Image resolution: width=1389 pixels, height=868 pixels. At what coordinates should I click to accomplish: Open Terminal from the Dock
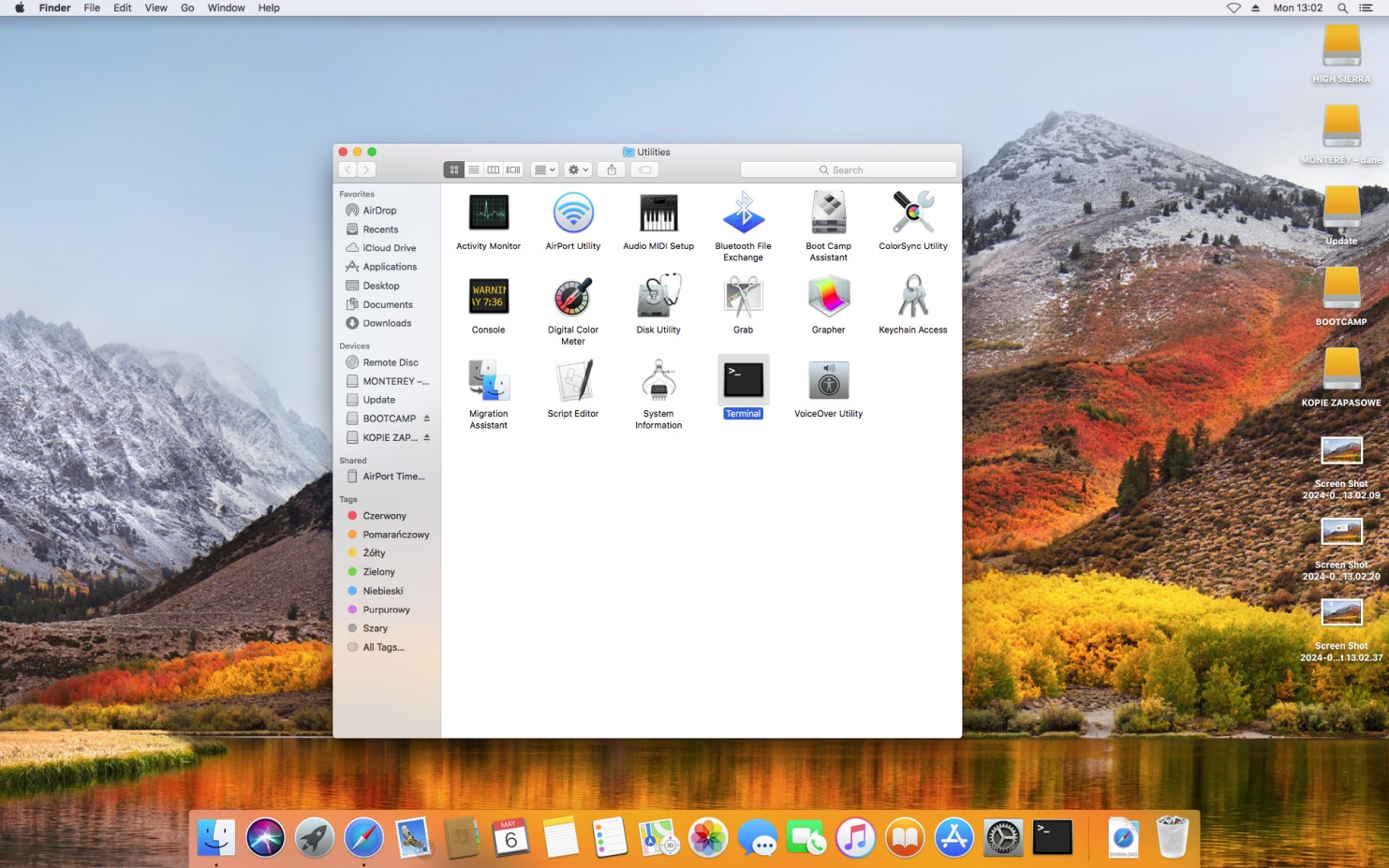tap(1053, 837)
